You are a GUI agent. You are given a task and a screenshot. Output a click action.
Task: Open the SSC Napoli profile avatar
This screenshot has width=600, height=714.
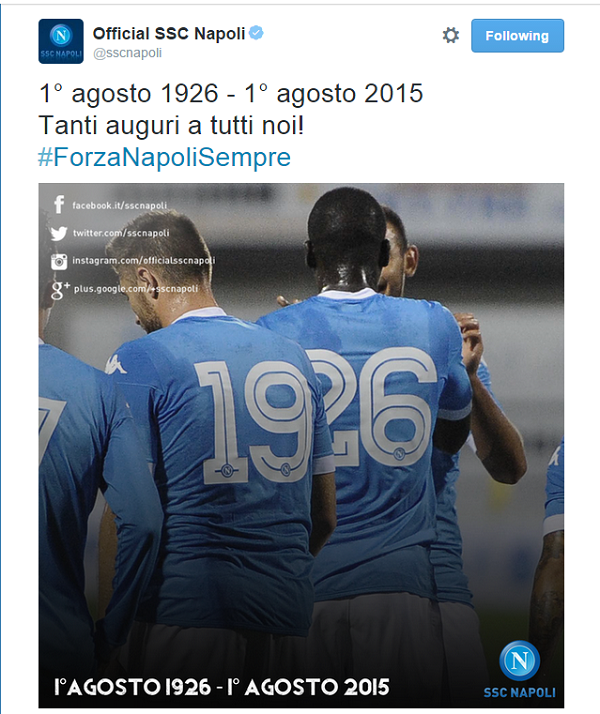[61, 41]
